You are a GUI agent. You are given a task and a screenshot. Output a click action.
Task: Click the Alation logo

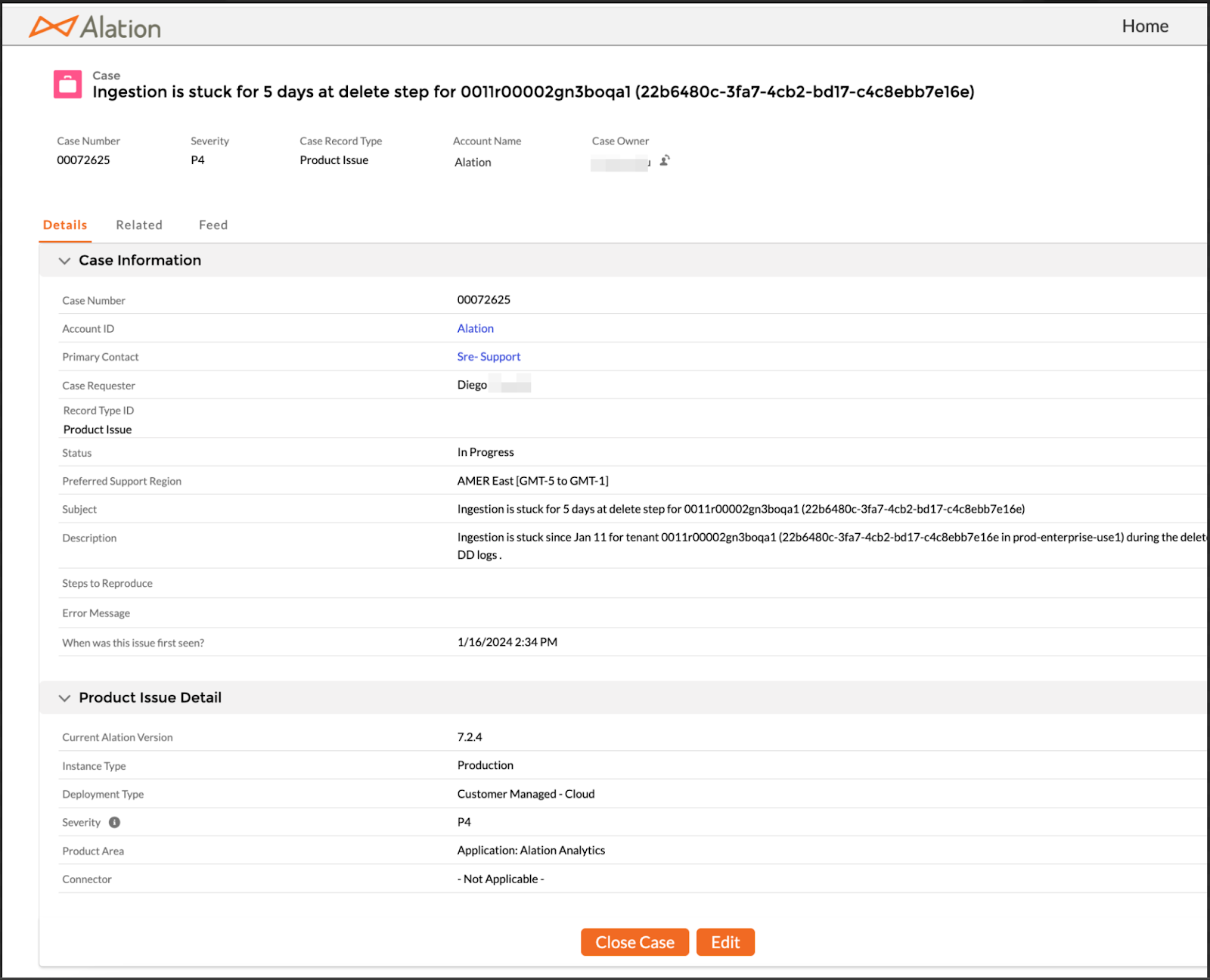95,27
